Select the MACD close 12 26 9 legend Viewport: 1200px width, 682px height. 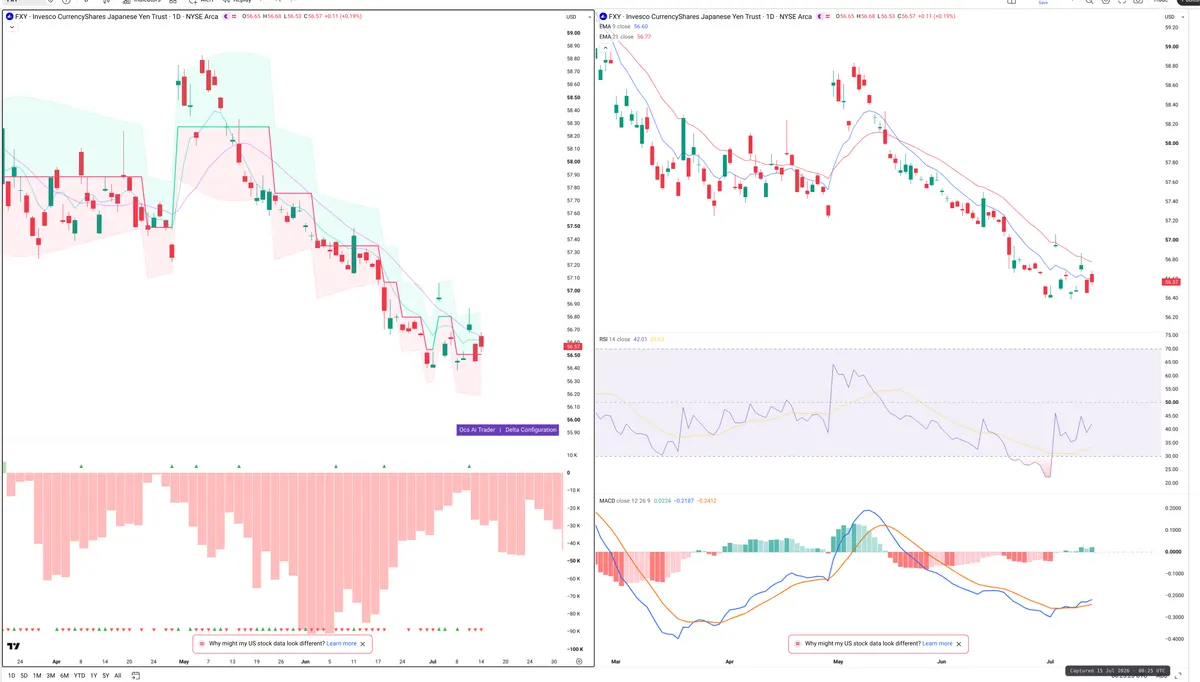coord(625,500)
